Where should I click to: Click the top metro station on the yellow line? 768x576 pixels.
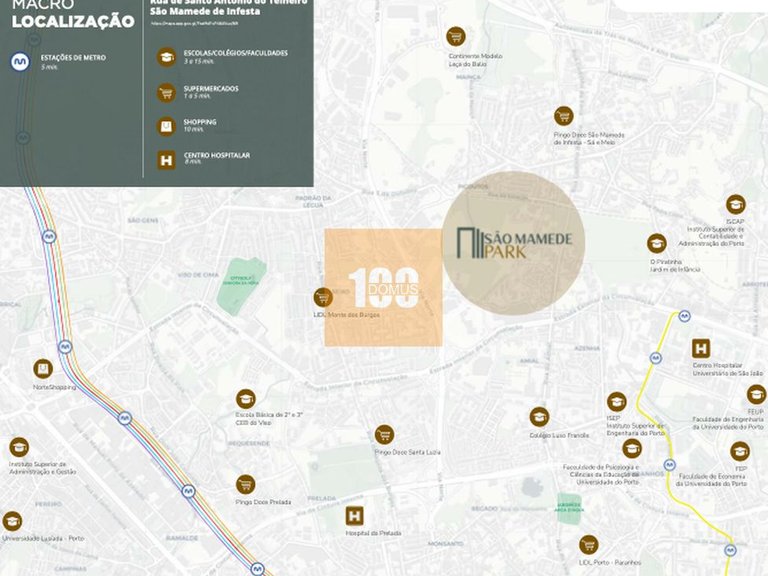coord(684,316)
